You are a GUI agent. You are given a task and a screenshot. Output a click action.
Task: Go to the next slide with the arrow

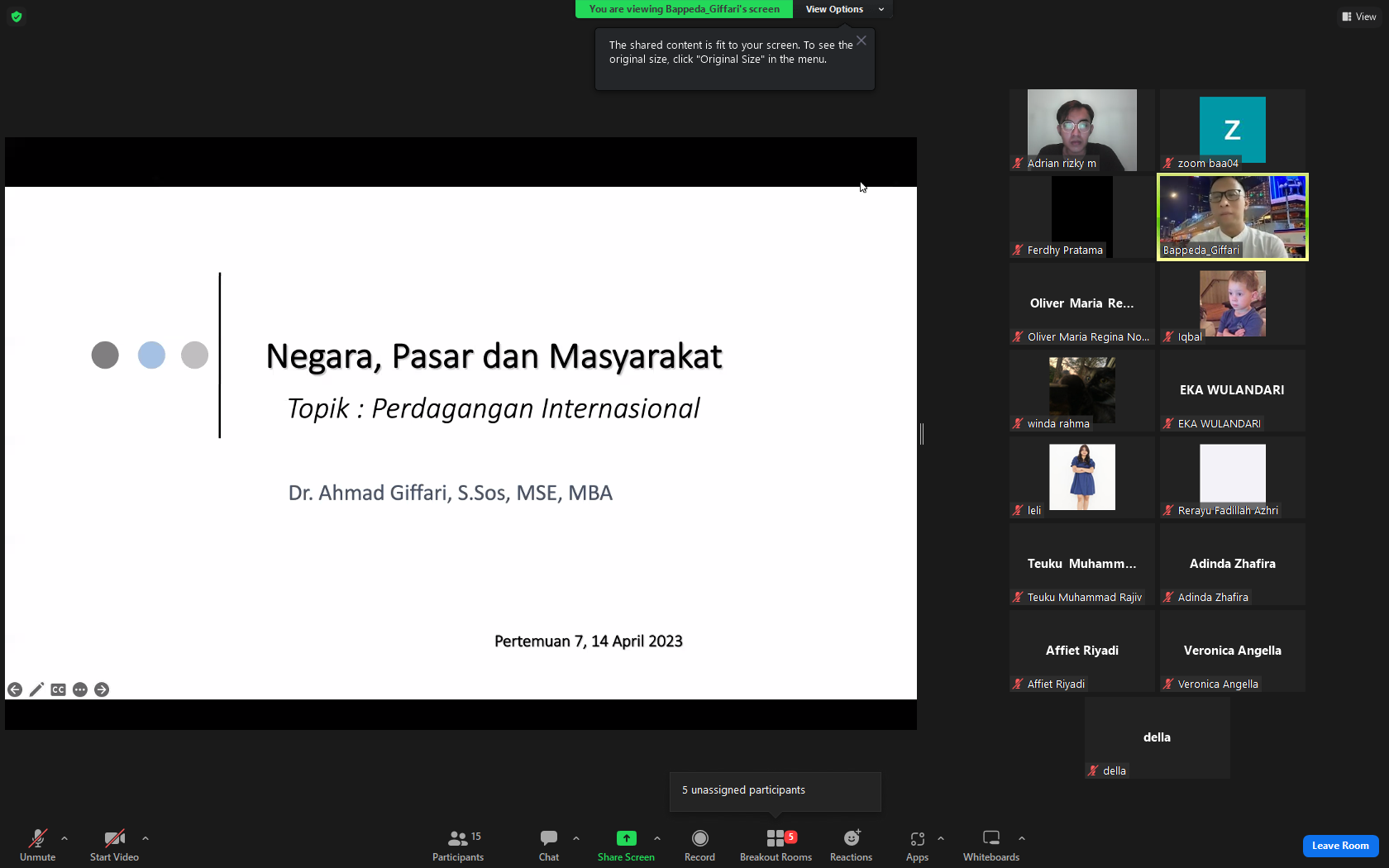coord(102,689)
